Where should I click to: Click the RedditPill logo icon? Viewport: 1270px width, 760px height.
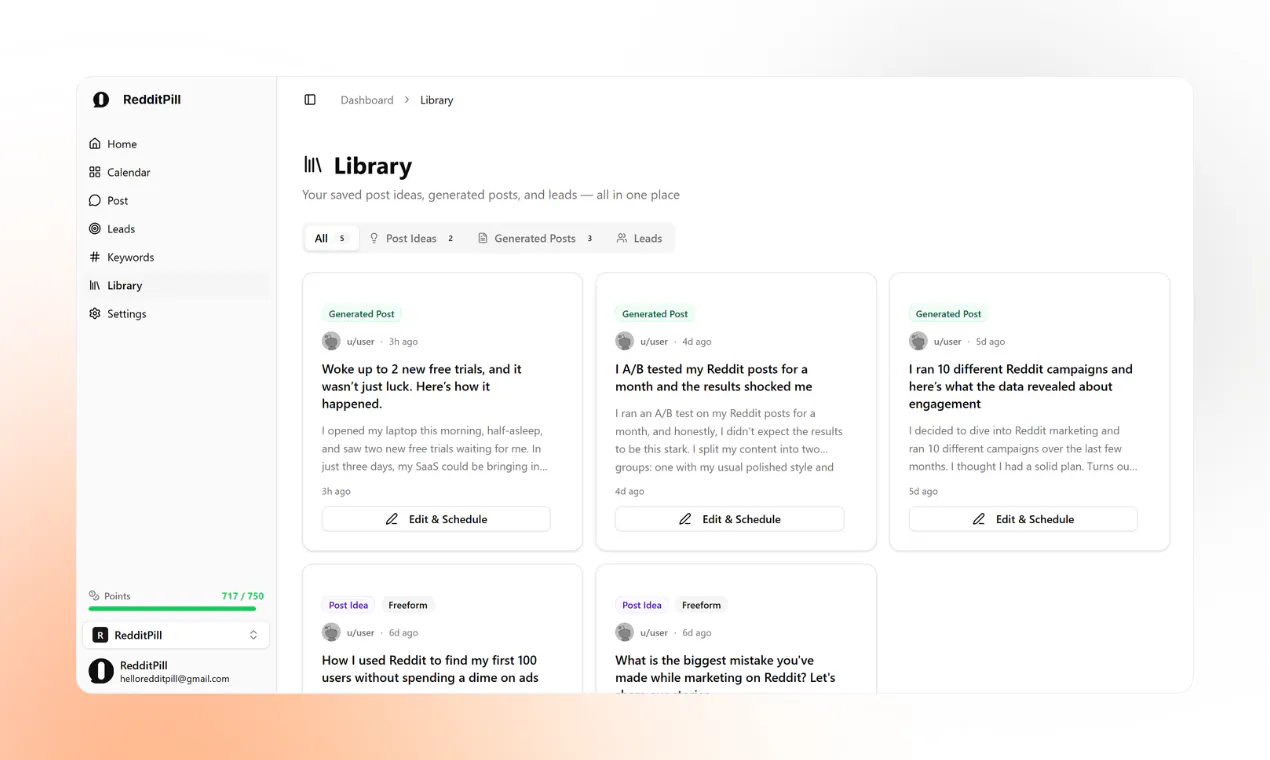pyautogui.click(x=101, y=100)
